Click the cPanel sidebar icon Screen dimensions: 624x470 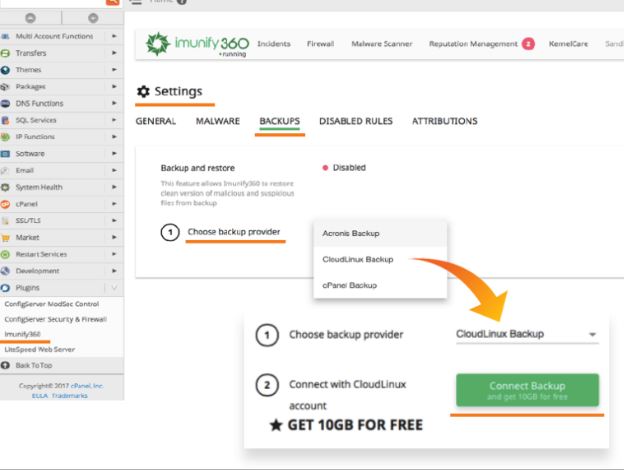pos(6,204)
